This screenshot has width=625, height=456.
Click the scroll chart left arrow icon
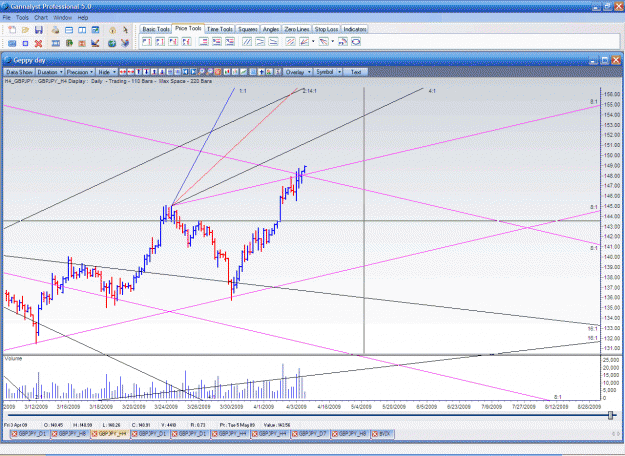point(185,72)
